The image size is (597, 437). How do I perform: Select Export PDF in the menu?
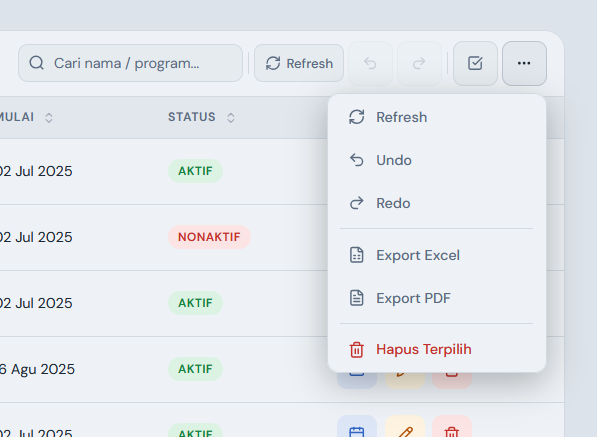pyautogui.click(x=437, y=298)
